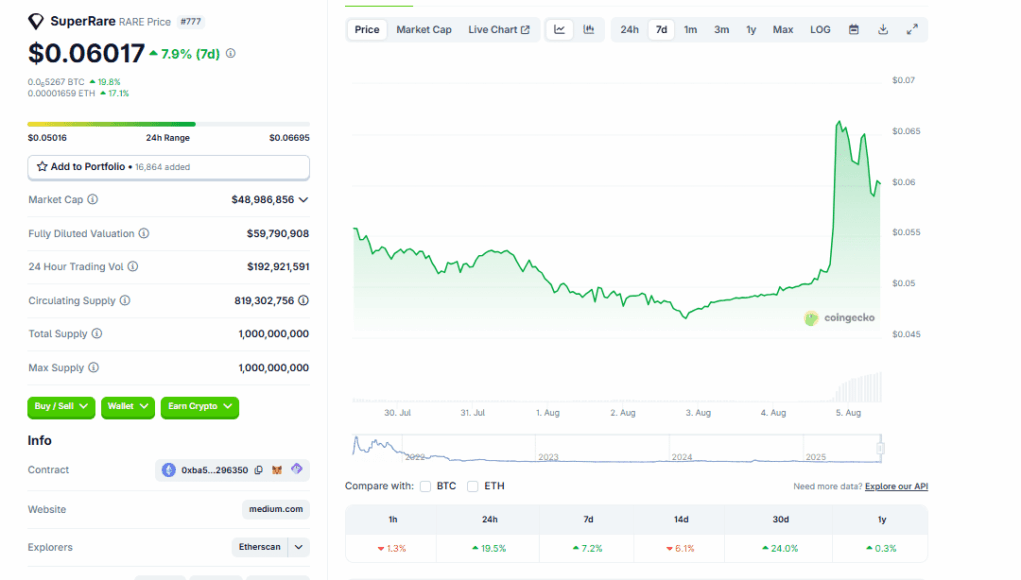Toggle LOG scale on chart
Viewport: 1021px width, 580px height.
point(820,29)
